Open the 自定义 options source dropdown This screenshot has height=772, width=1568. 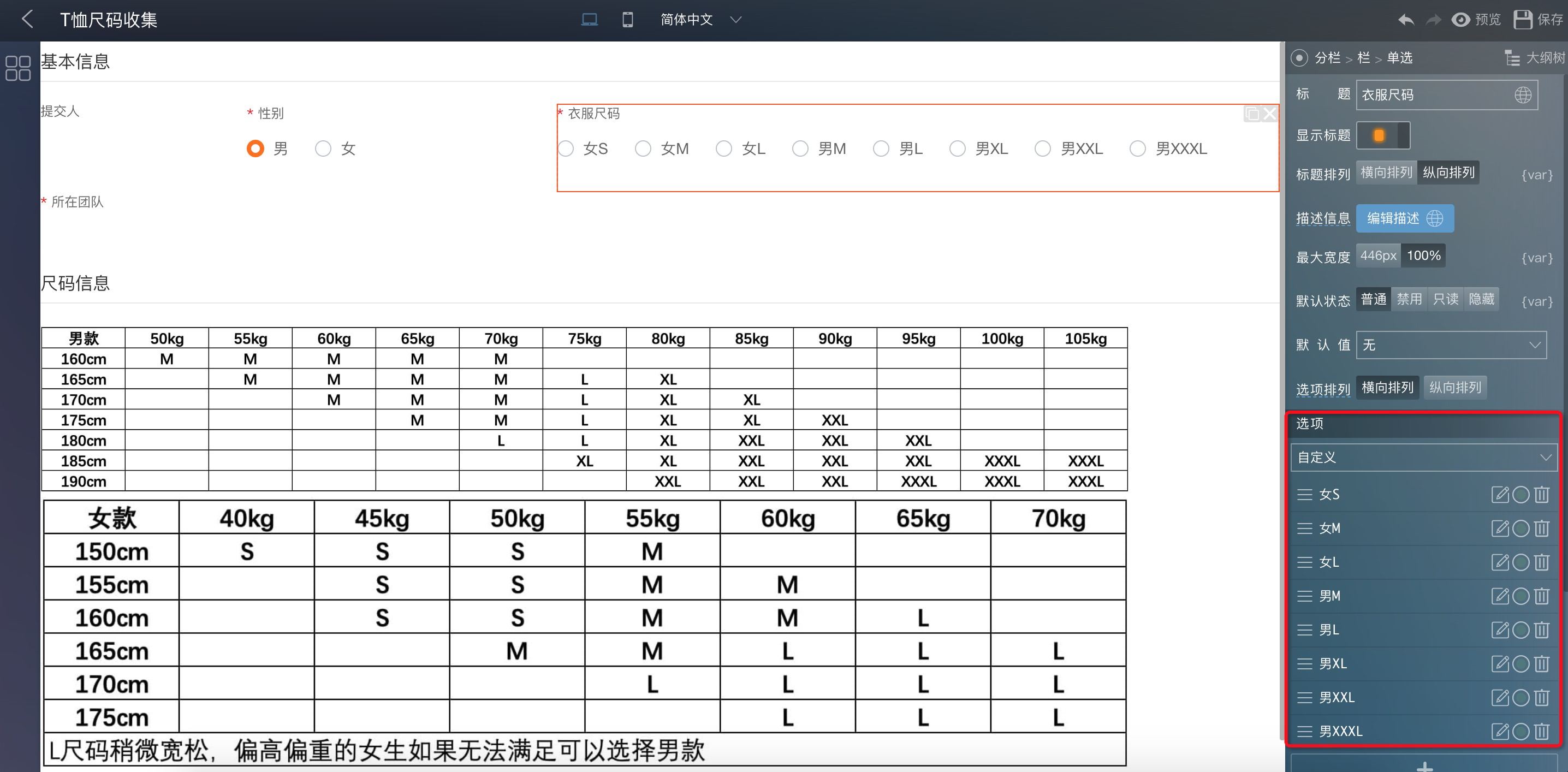coord(1423,457)
